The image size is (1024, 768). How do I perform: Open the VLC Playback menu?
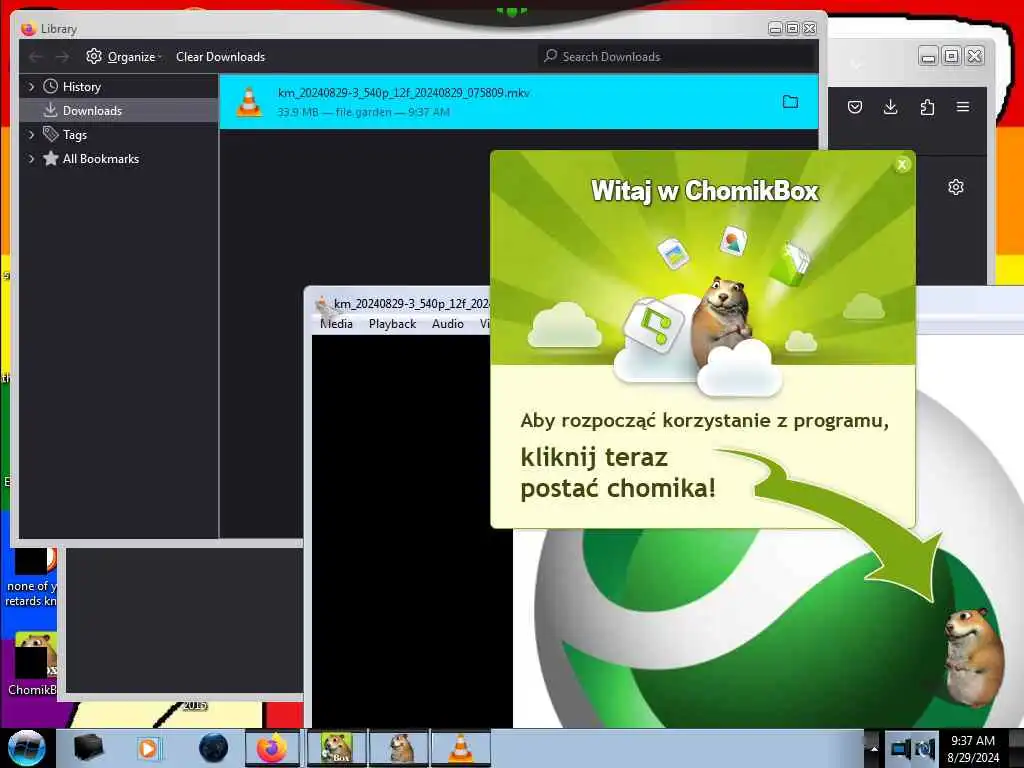pyautogui.click(x=392, y=324)
